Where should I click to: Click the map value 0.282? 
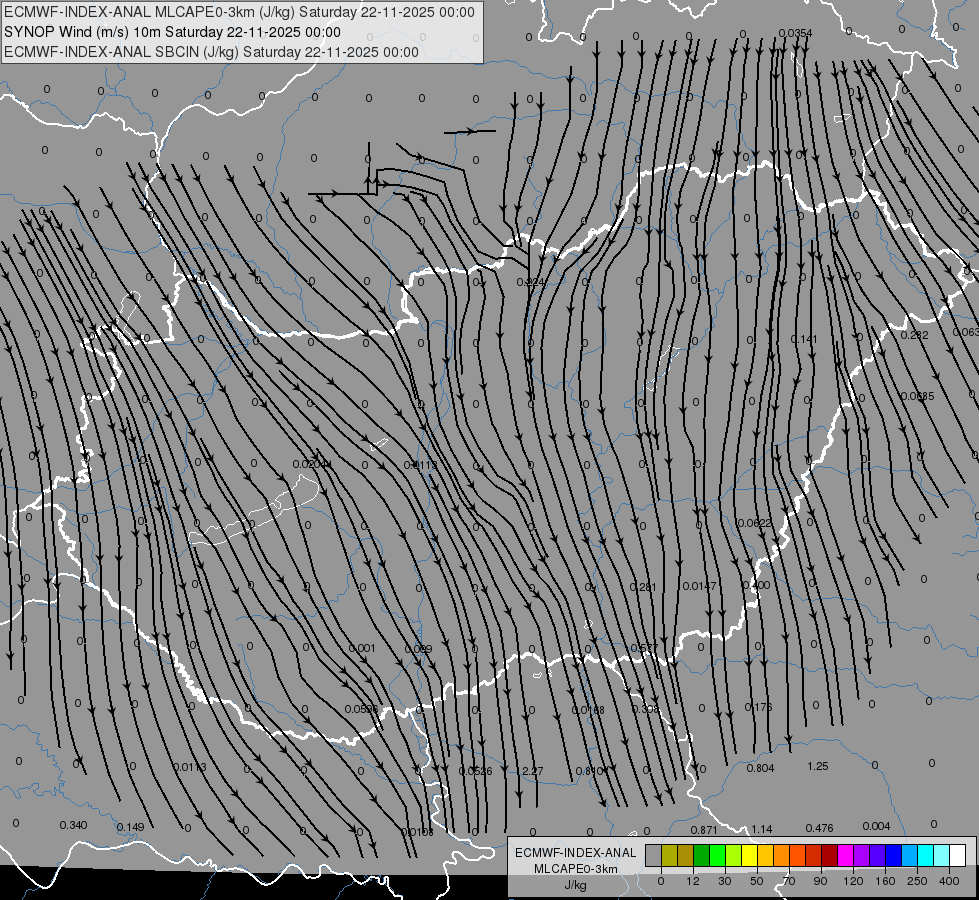[915, 335]
